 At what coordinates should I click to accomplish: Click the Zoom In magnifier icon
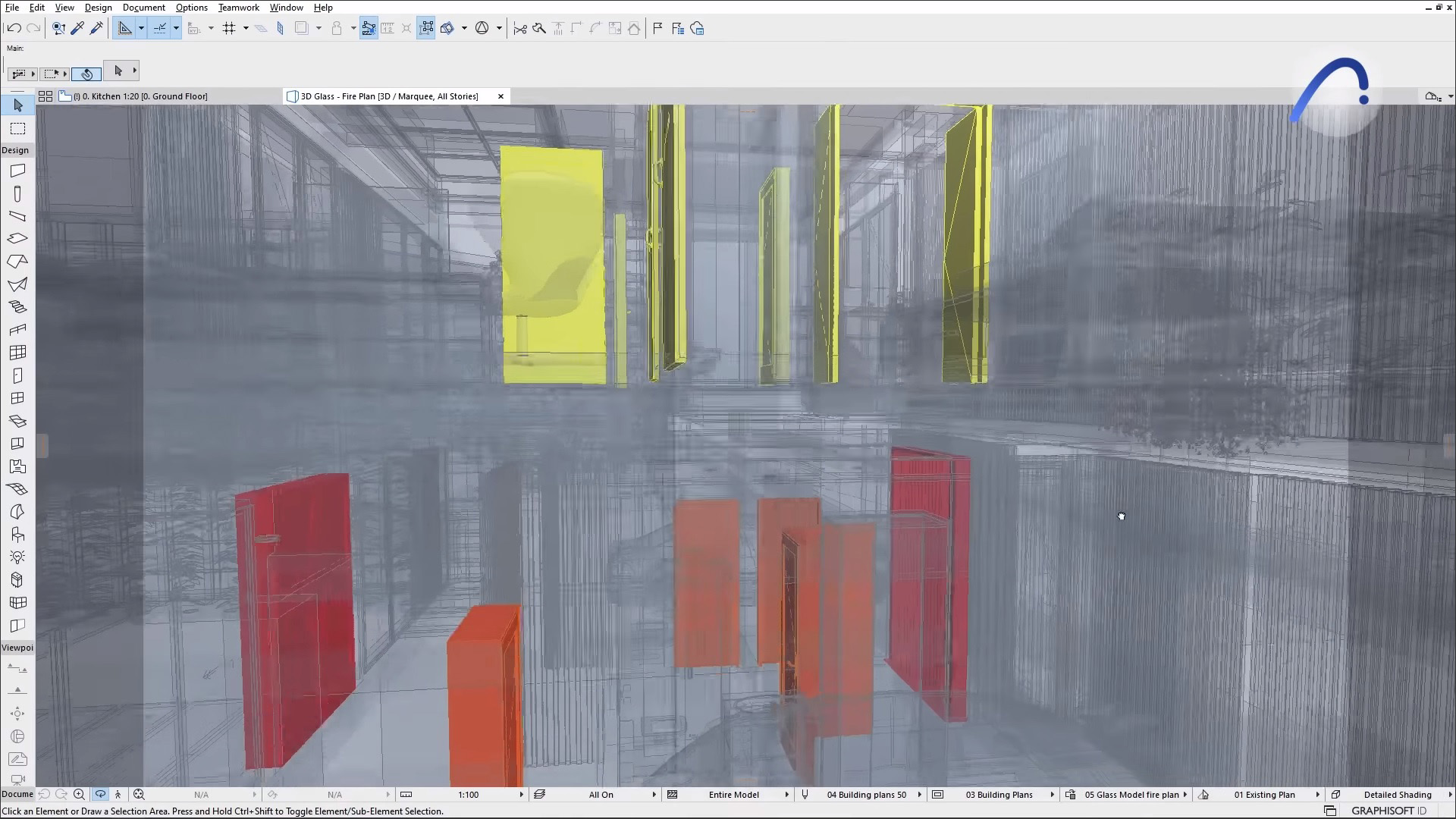click(79, 795)
